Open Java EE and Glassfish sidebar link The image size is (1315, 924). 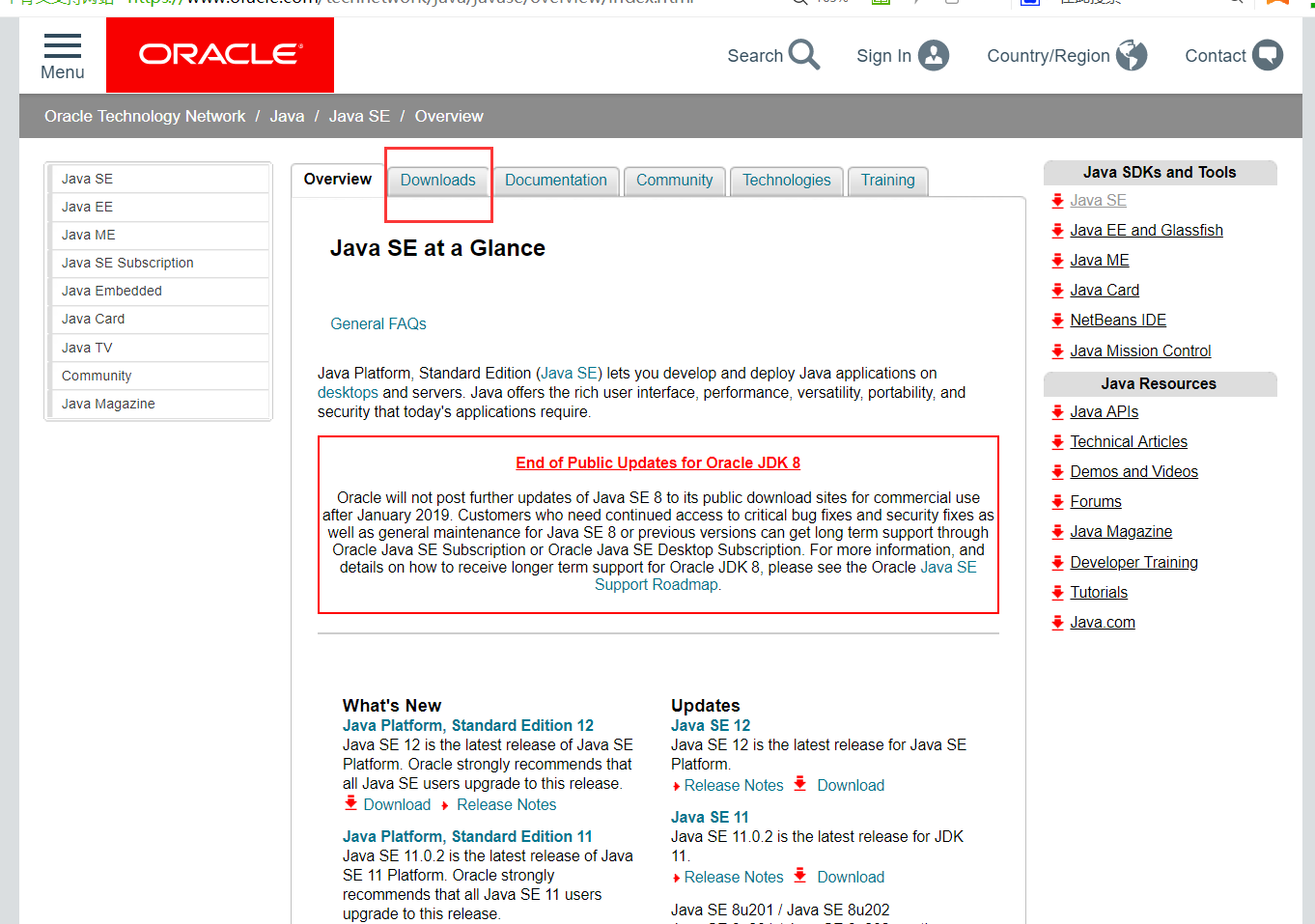pos(1146,231)
